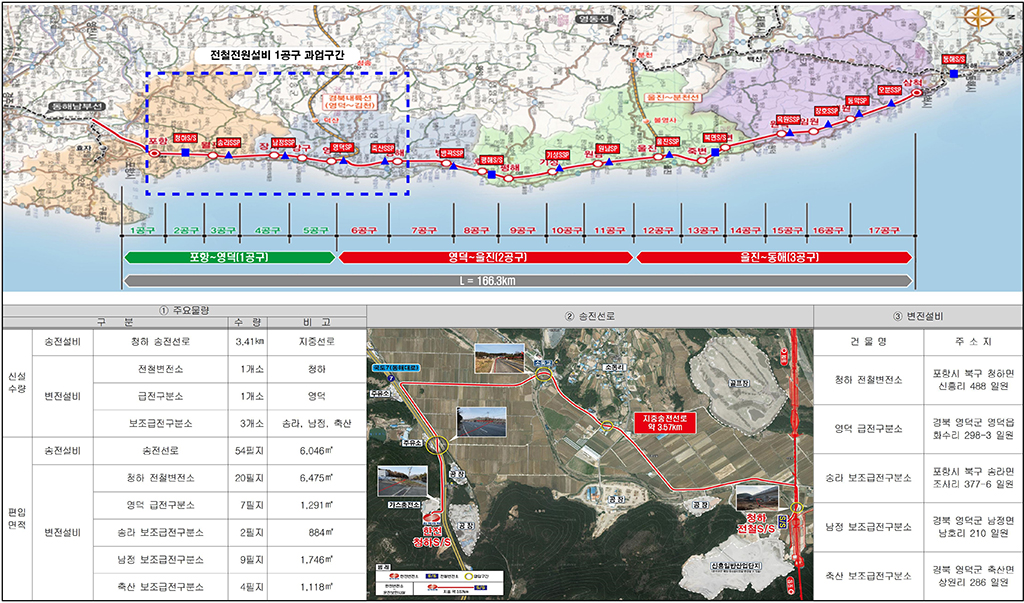
Task: Click the blue triangle under 송라SSP label
Action: point(229,155)
